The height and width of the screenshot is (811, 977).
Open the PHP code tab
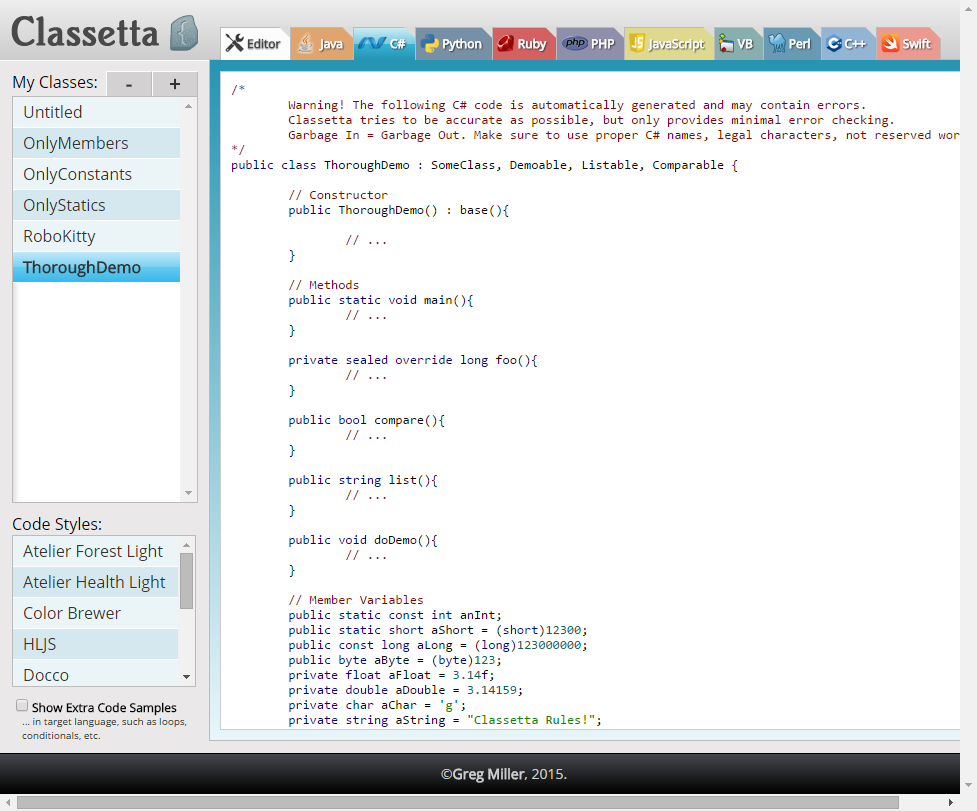[x=589, y=43]
